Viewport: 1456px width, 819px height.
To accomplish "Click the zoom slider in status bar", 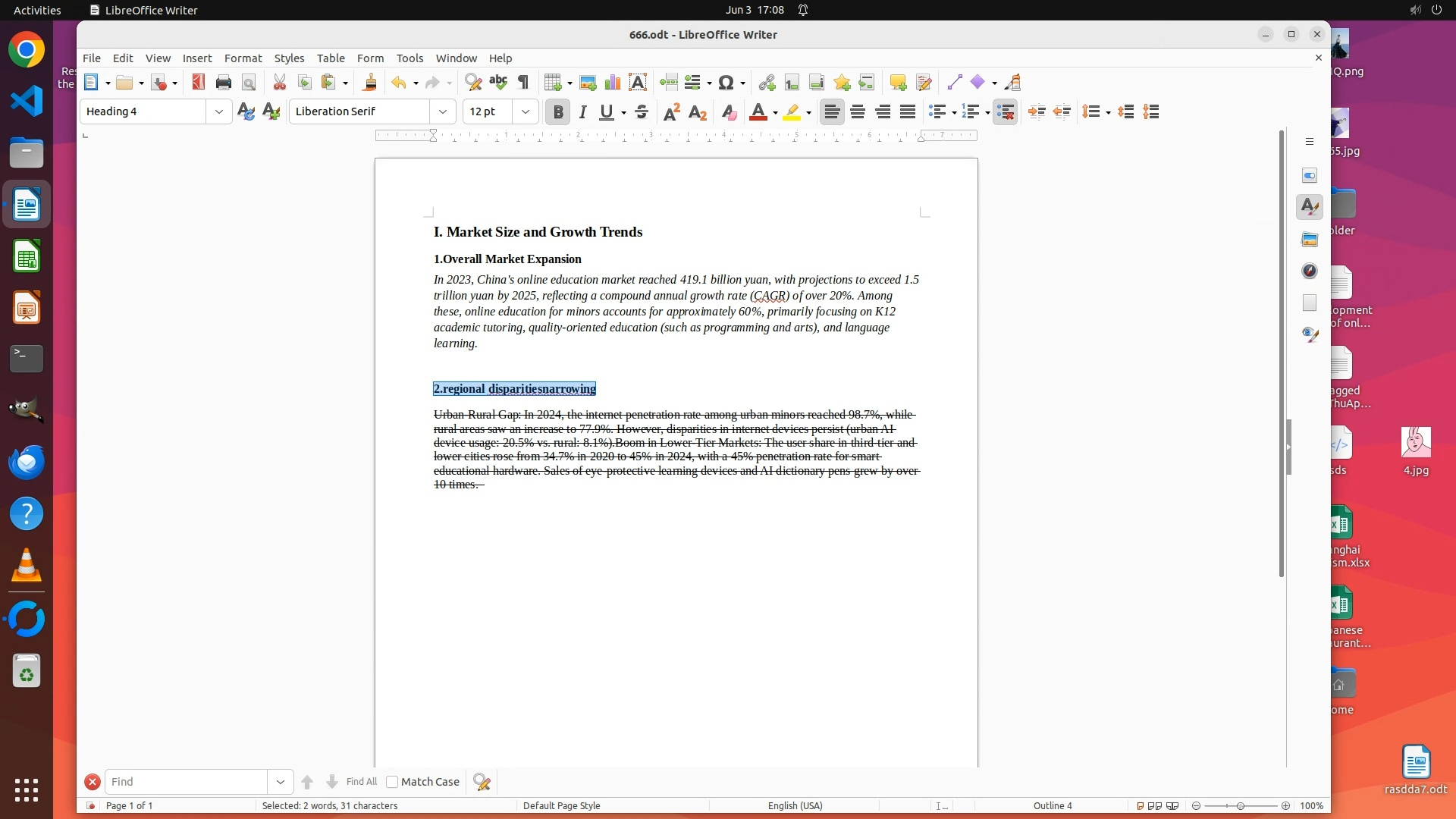I will [x=1241, y=805].
